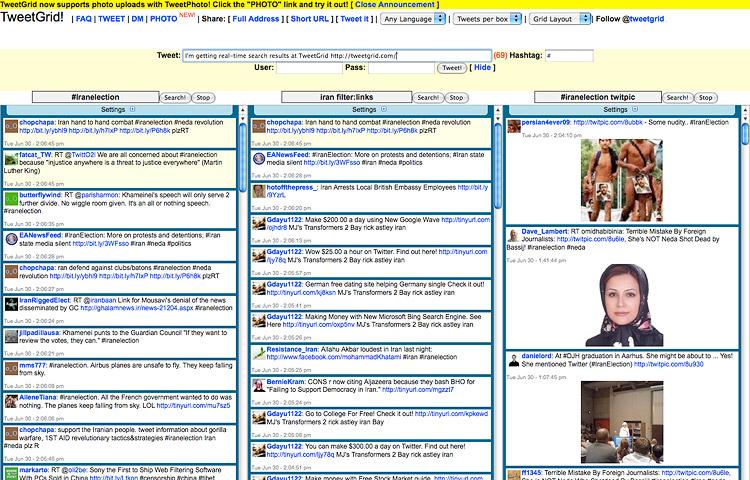Click jillpadillausa avatar icon
Image resolution: width=750 pixels, height=480 pixels.
pyautogui.click(x=11, y=336)
